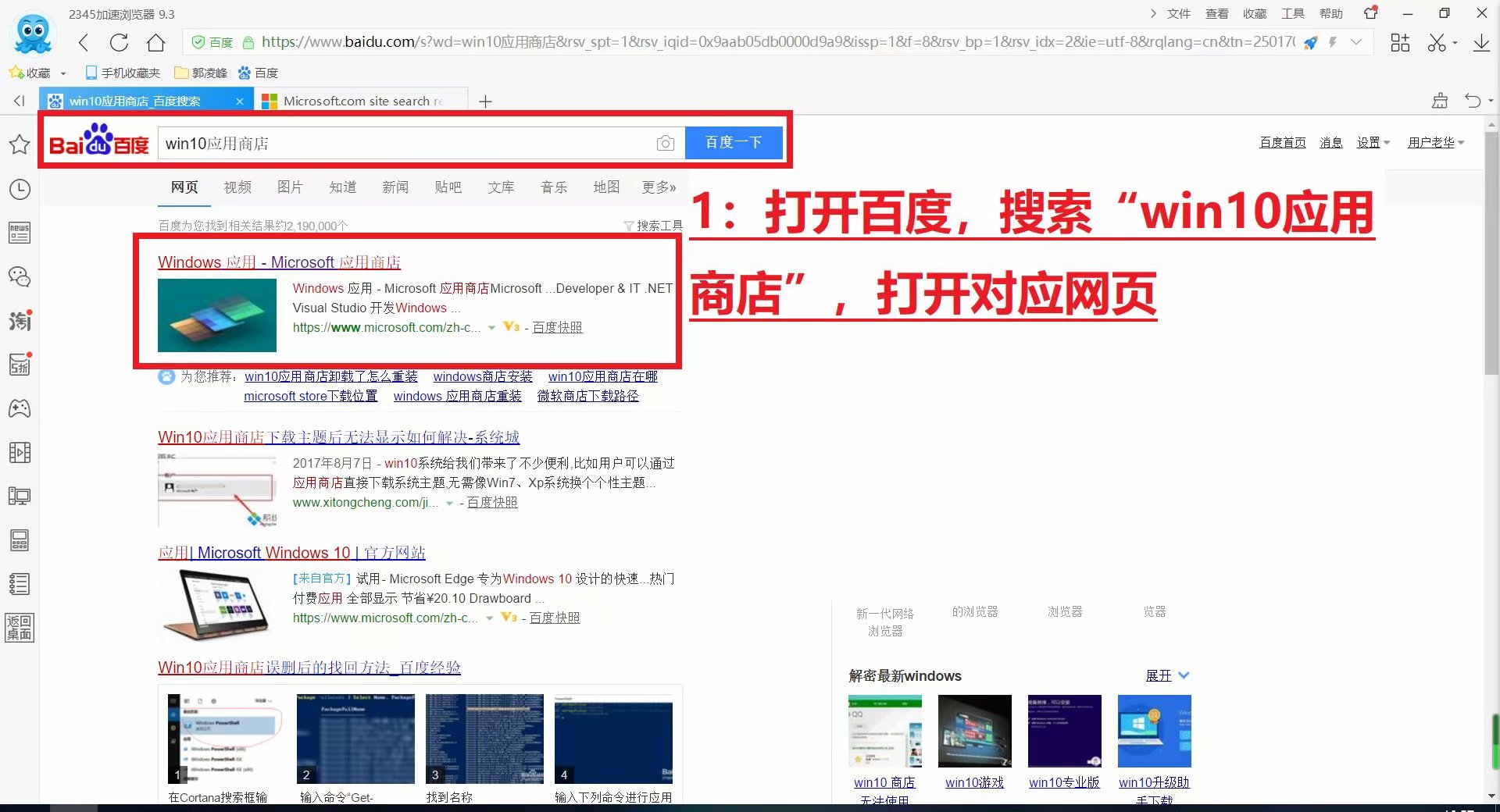Viewport: 1500px width, 812px height.
Task: Open the windows商店安装 suggestion link
Action: 483,377
